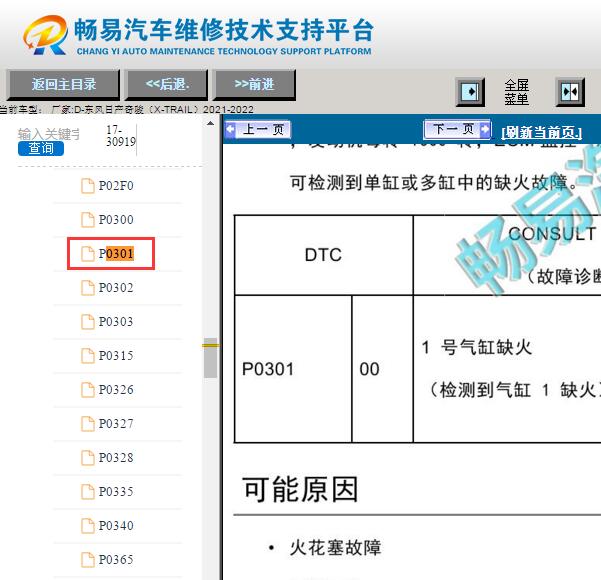Image resolution: width=601 pixels, height=580 pixels.
Task: Click the left panel expand icon
Action: [470, 92]
